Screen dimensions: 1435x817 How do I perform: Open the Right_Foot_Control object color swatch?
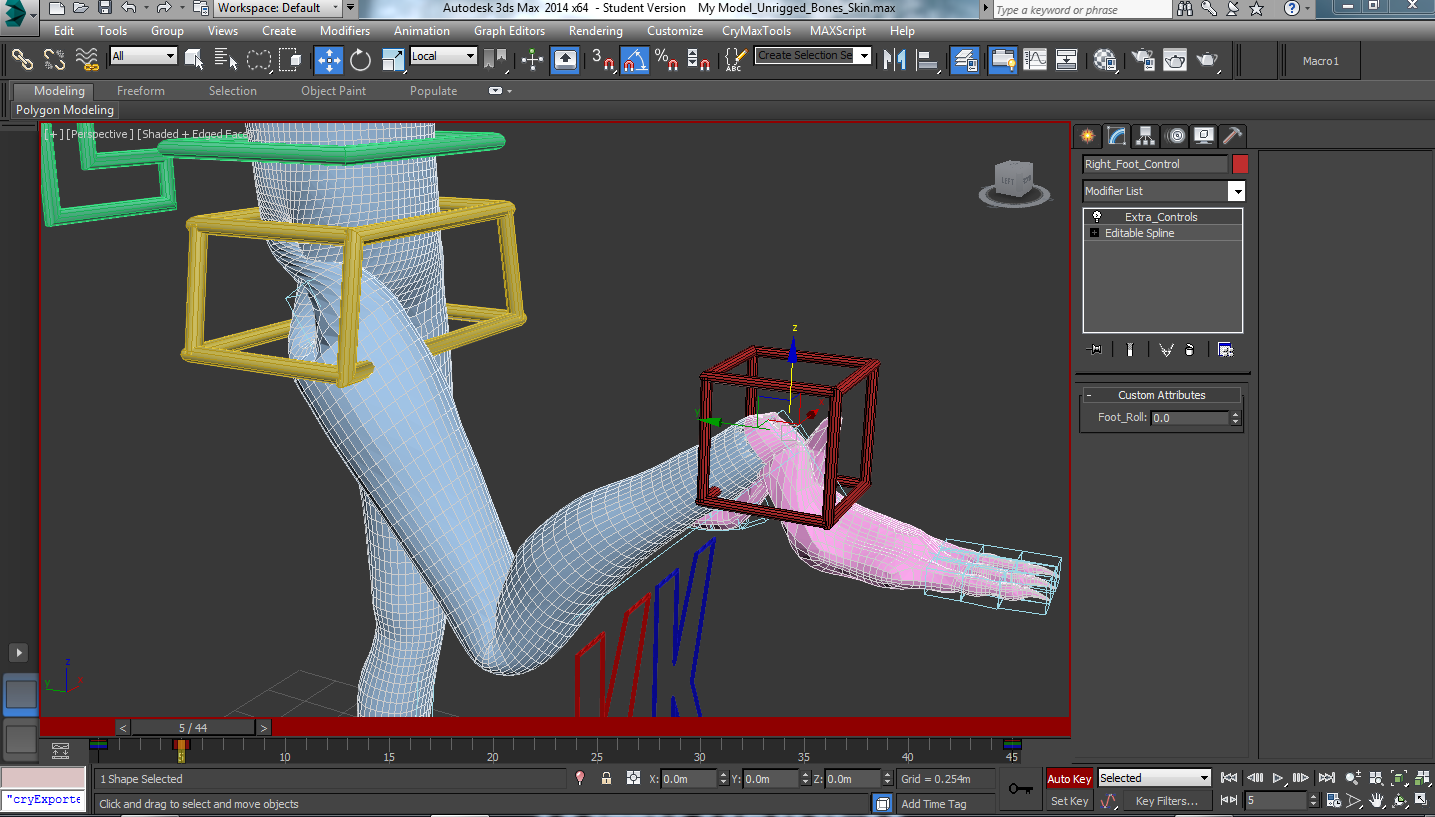1238,164
